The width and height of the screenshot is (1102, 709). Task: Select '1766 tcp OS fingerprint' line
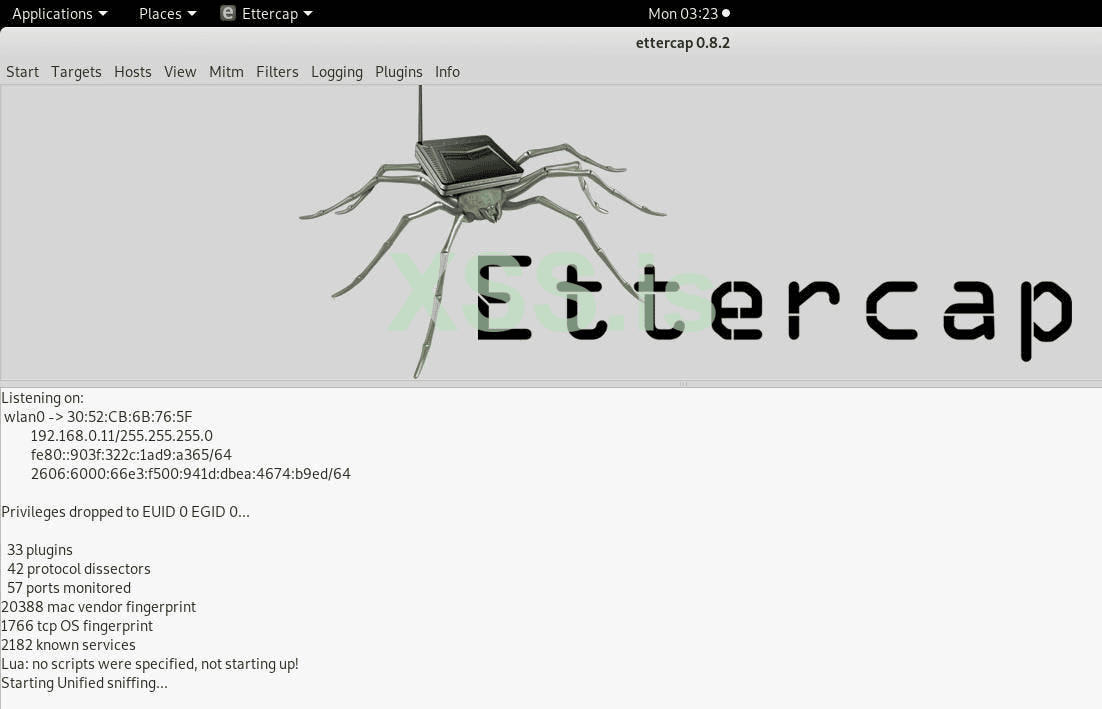pyautogui.click(x=77, y=625)
